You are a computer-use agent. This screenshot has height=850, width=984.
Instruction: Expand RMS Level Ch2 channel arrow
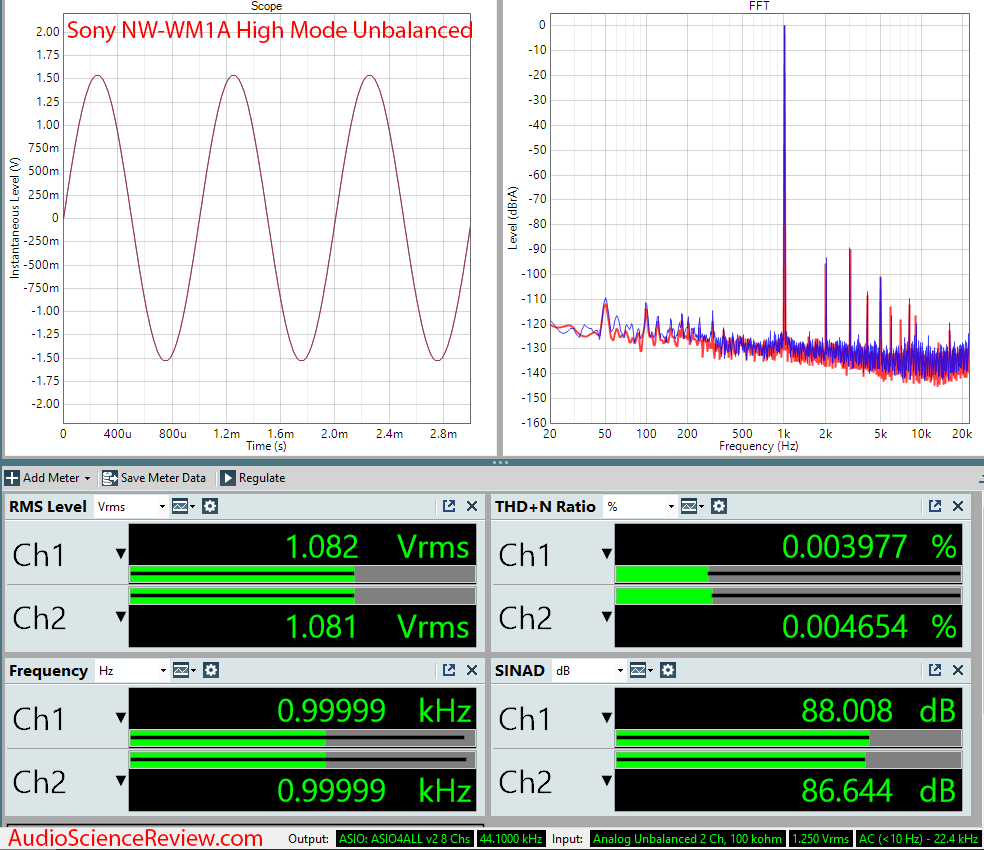[120, 616]
